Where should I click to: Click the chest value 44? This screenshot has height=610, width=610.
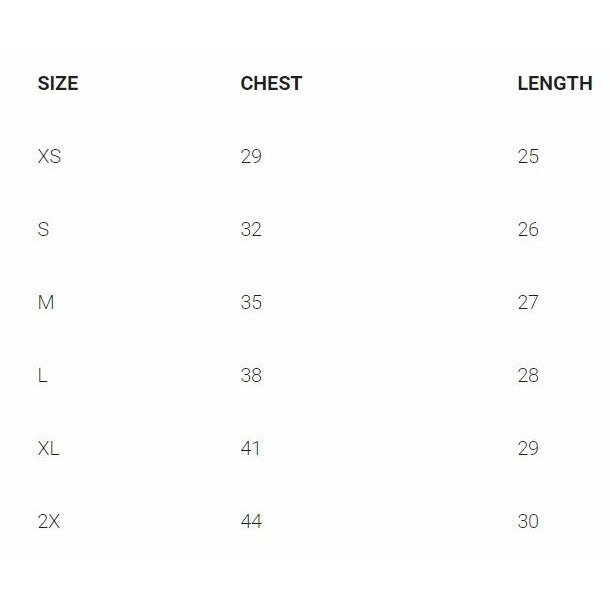pos(251,522)
